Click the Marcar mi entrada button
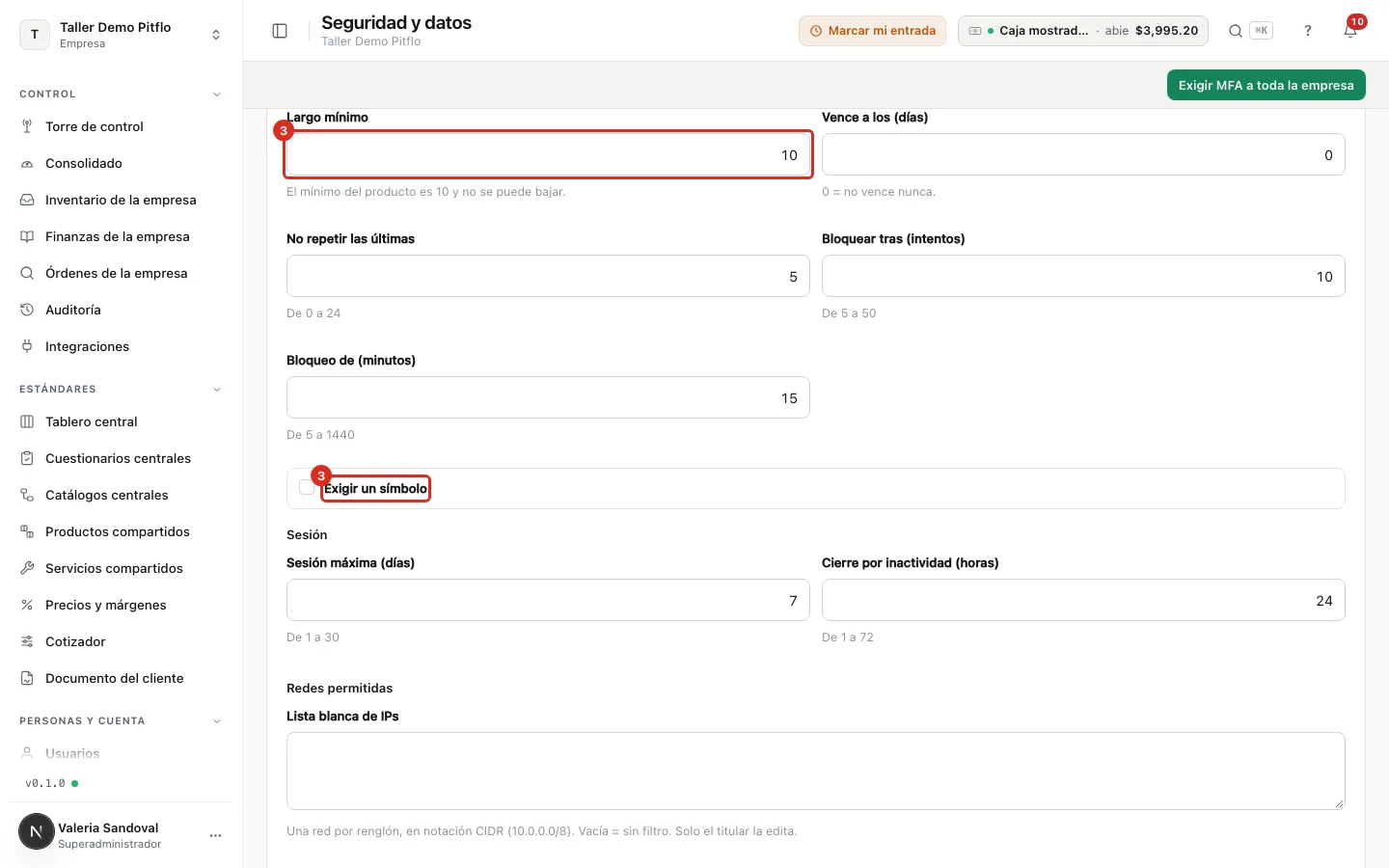 pyautogui.click(x=872, y=31)
